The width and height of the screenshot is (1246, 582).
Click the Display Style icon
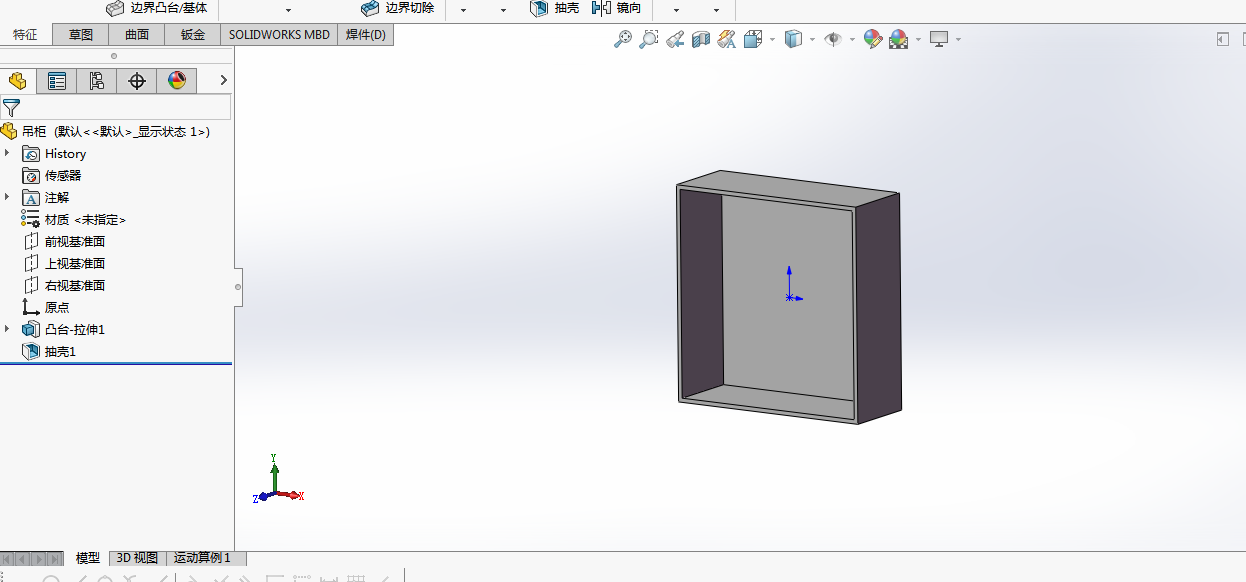point(793,39)
